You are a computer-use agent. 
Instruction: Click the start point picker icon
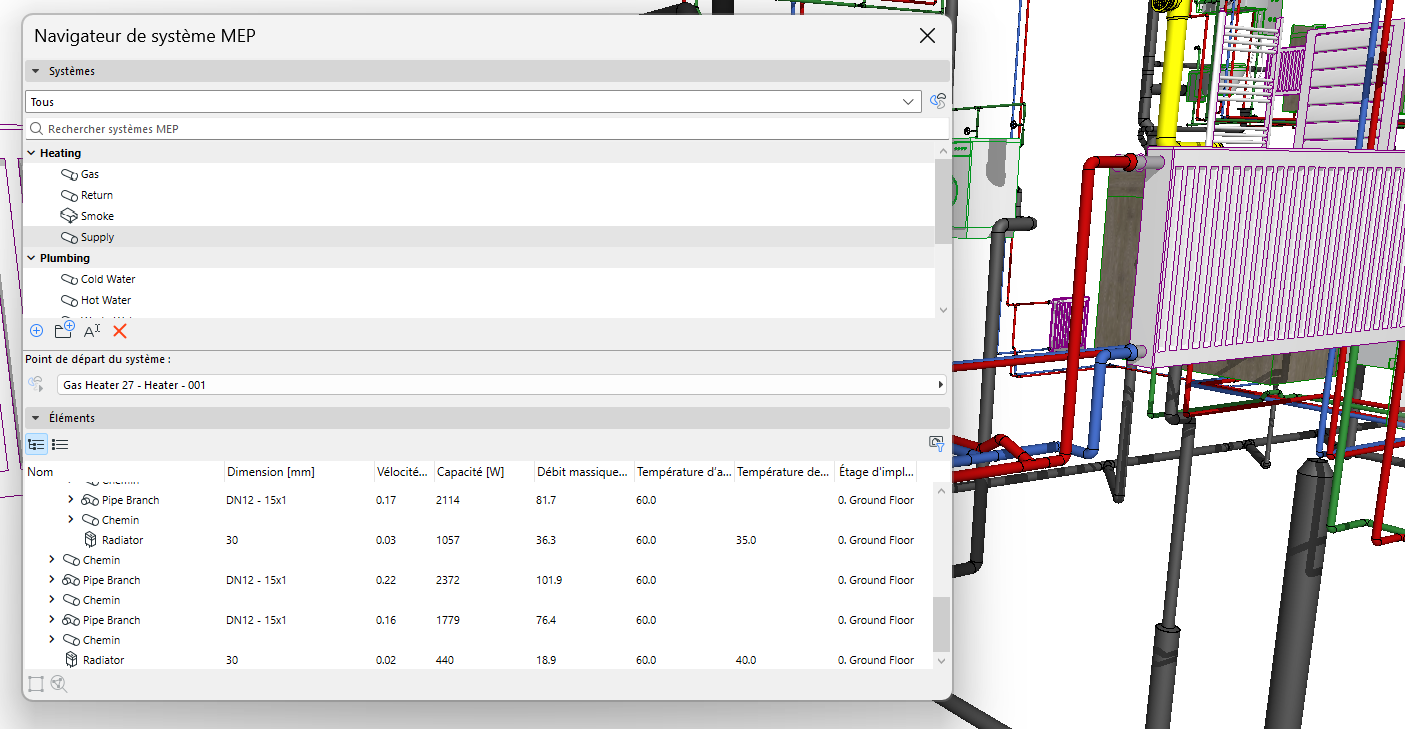point(36,384)
